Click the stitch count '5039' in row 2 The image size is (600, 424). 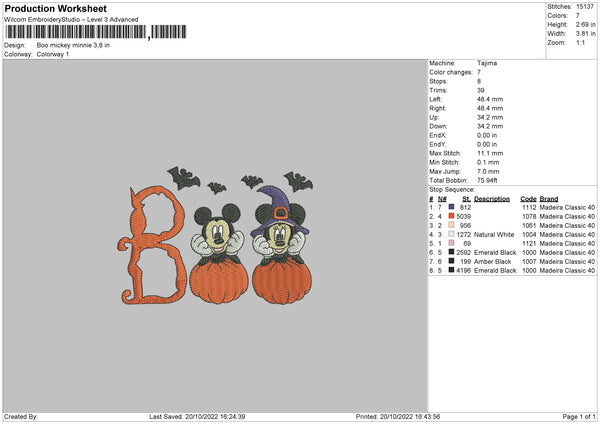pyautogui.click(x=463, y=216)
